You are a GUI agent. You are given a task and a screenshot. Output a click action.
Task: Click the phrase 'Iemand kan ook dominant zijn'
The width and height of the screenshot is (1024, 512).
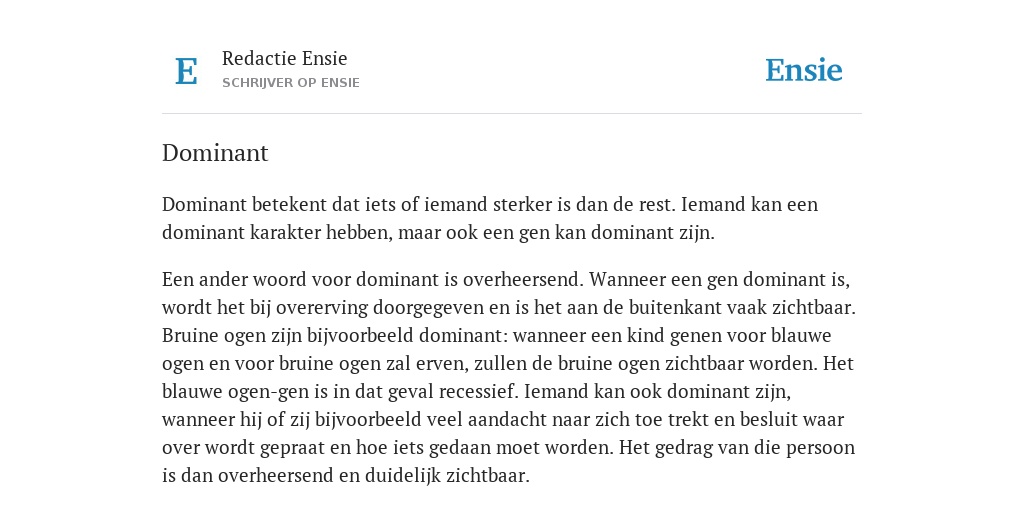point(657,392)
